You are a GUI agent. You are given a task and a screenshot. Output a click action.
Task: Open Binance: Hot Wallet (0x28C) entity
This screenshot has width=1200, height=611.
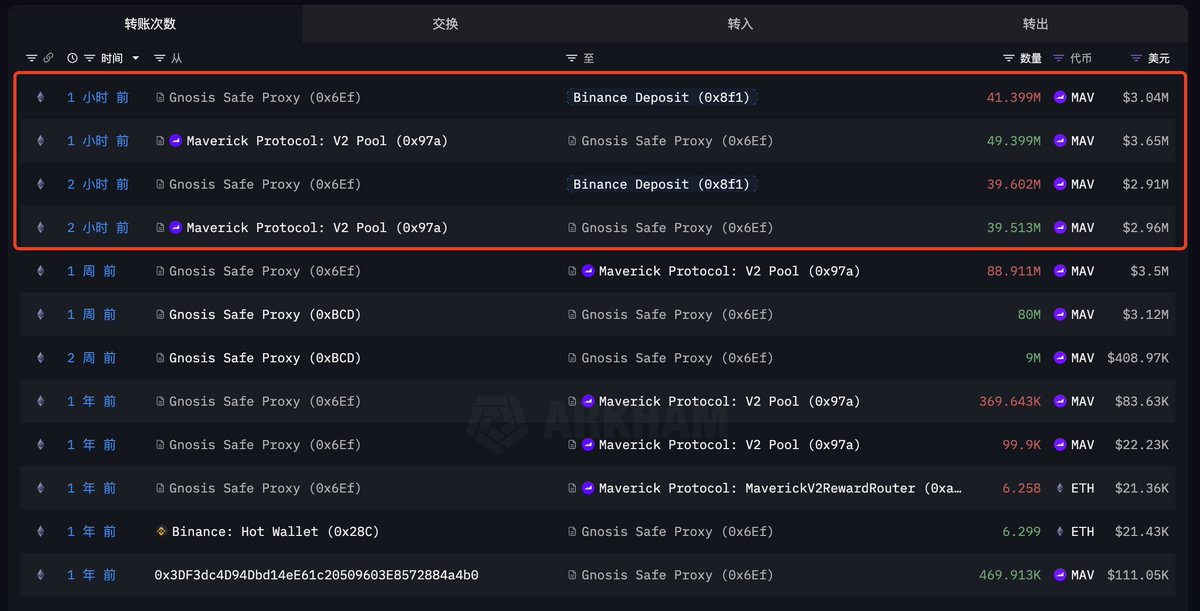coord(275,532)
